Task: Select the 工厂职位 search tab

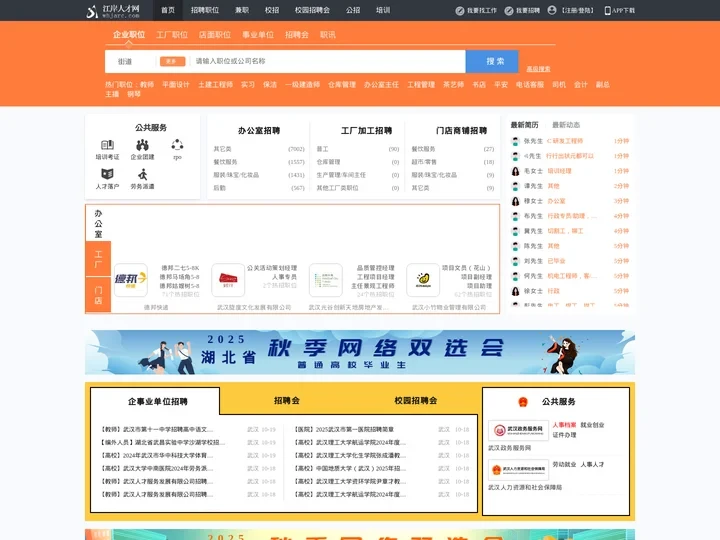Action: [x=172, y=35]
